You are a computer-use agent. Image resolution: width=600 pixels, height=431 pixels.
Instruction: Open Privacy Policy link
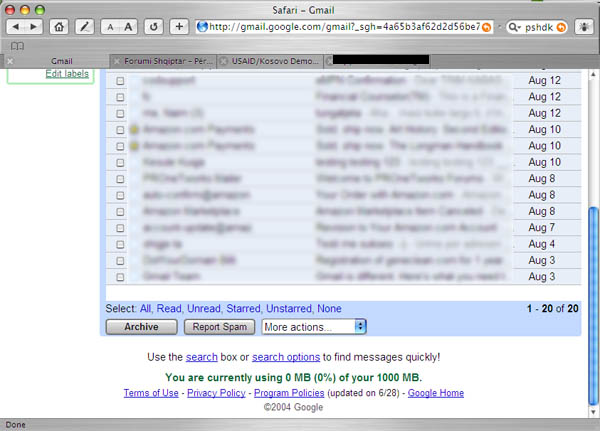[216, 393]
